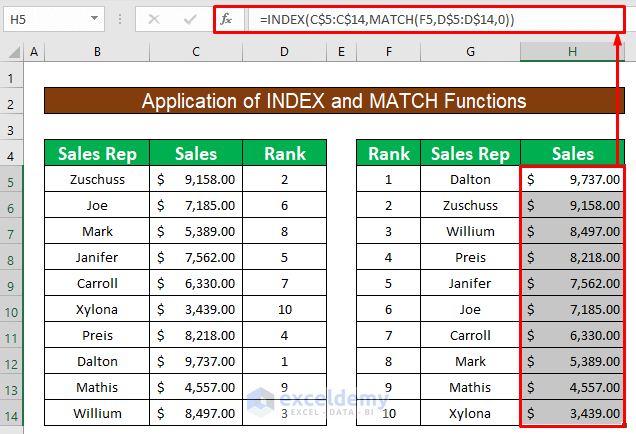Click cell B13 containing Mathis
Screen dimensions: 636x434
click(x=97, y=387)
